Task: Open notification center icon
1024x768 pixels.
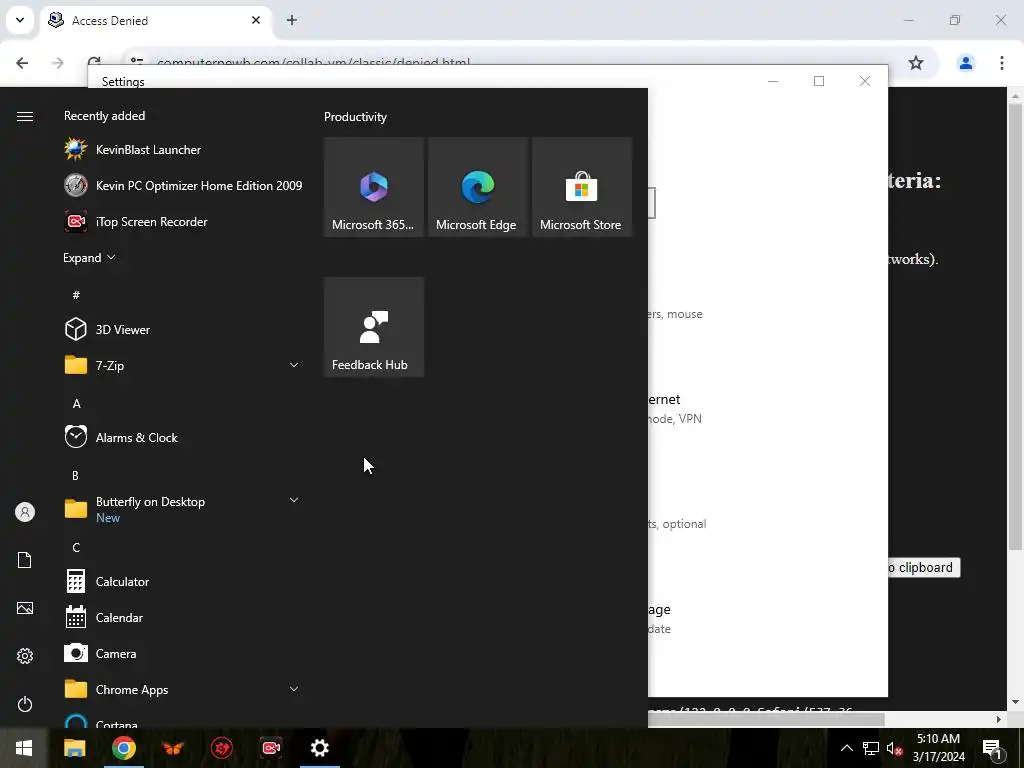Action: [992, 748]
